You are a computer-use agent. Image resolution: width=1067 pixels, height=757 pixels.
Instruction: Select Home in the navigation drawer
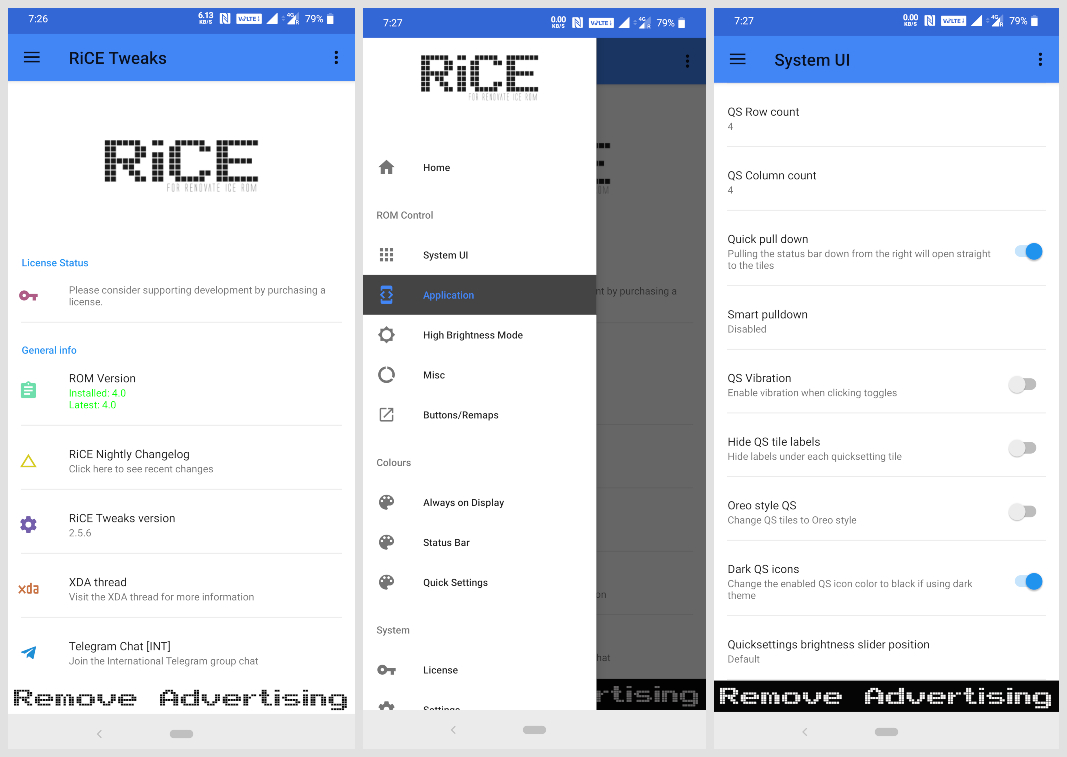479,167
